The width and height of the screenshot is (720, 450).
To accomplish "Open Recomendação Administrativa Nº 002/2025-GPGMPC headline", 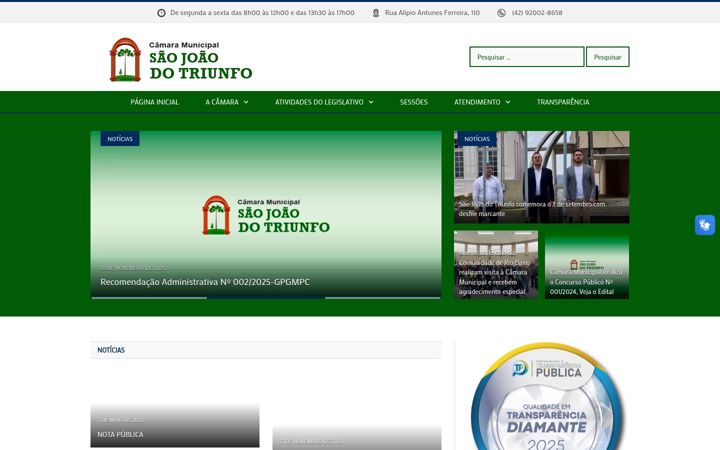I will [x=205, y=282].
